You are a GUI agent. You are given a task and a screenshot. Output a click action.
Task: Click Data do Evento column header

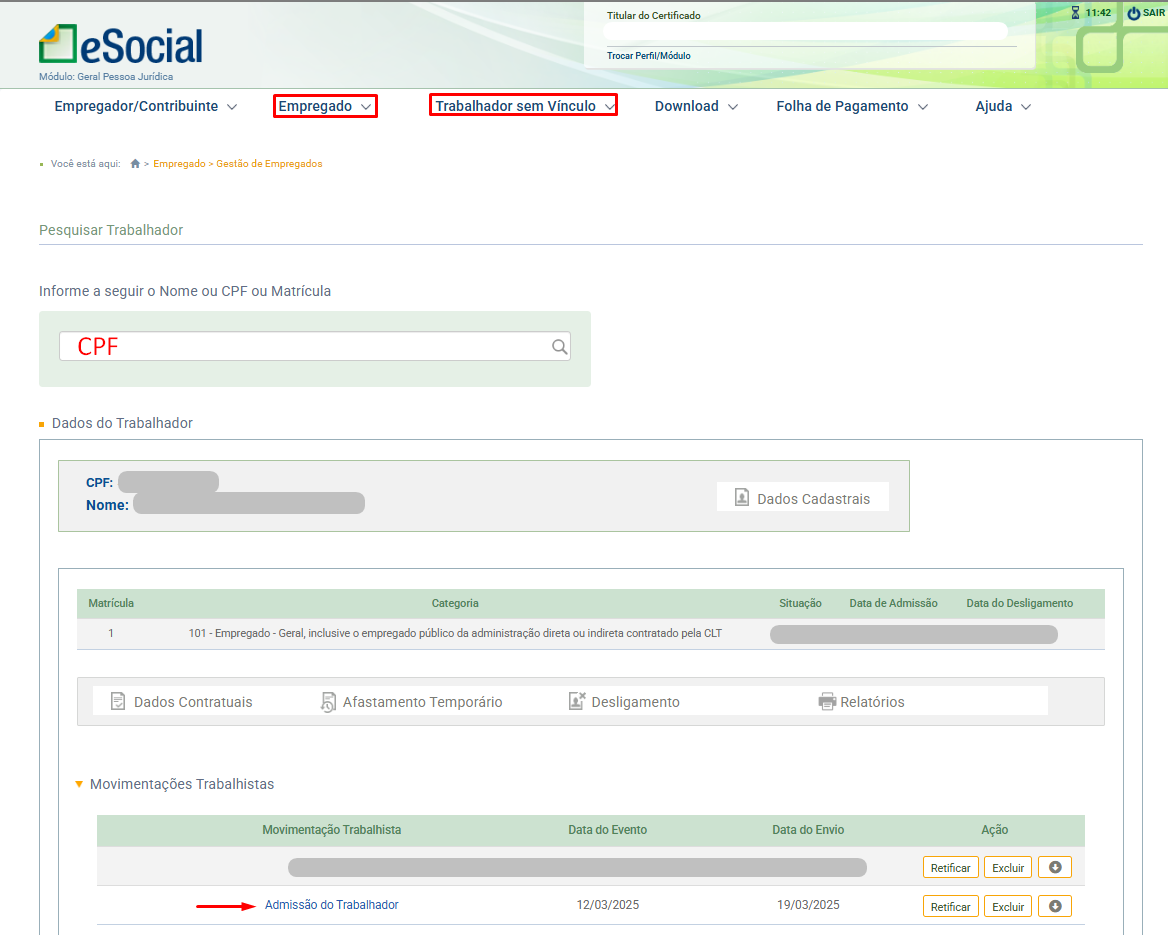pyautogui.click(x=607, y=830)
